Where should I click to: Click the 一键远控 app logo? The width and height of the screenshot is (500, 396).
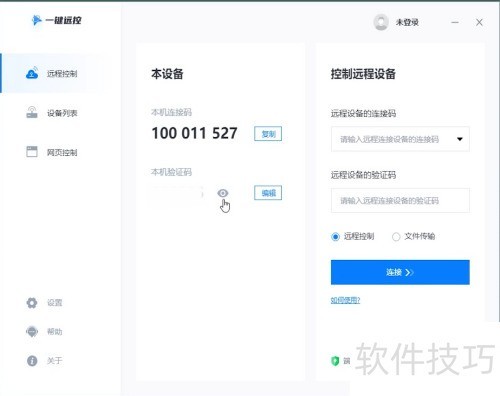pyautogui.click(x=56, y=20)
